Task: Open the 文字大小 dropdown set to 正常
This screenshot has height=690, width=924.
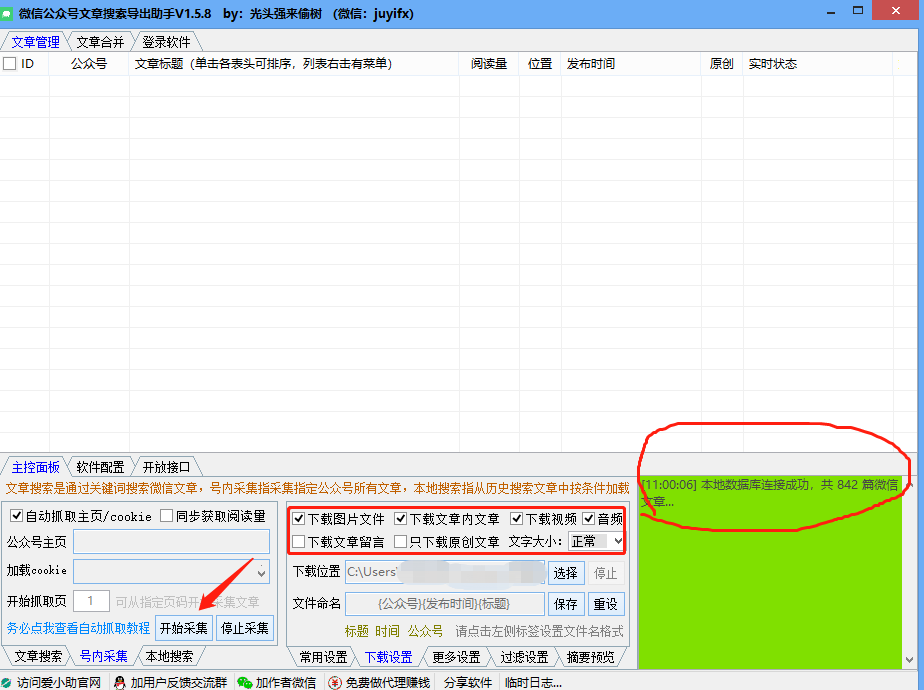Action: tap(596, 541)
